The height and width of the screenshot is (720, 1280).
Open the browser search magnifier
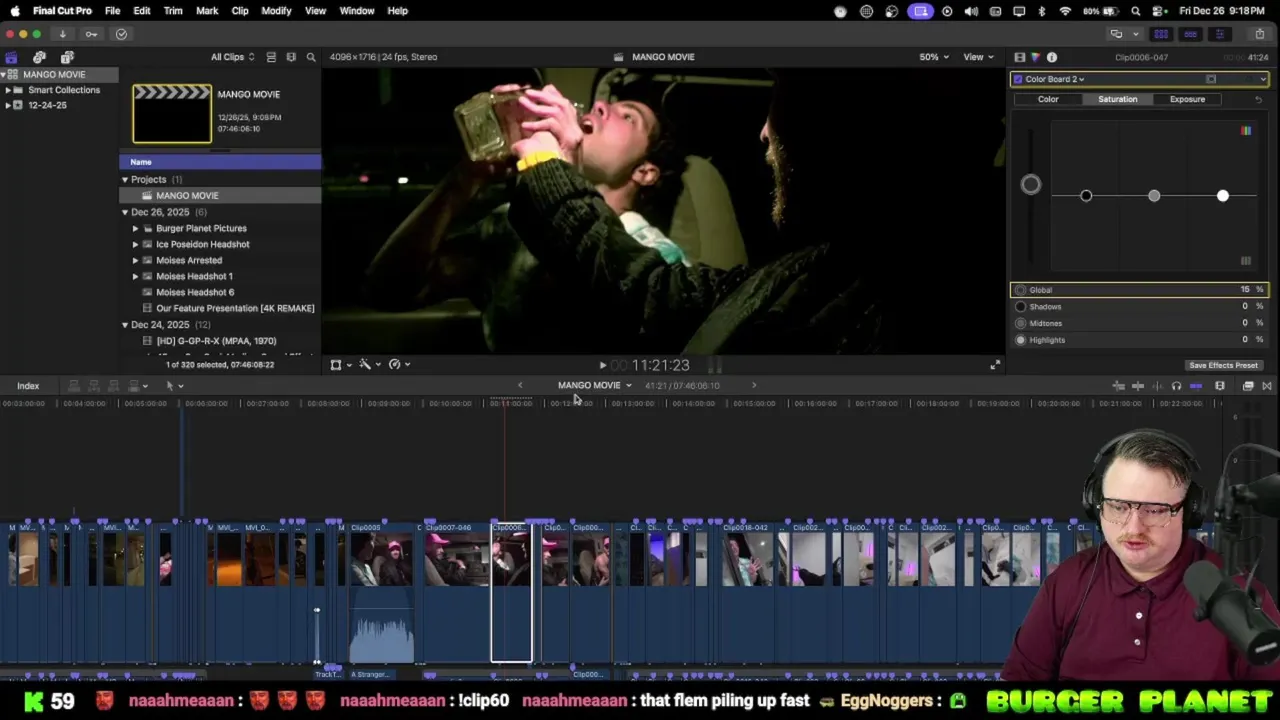point(311,57)
